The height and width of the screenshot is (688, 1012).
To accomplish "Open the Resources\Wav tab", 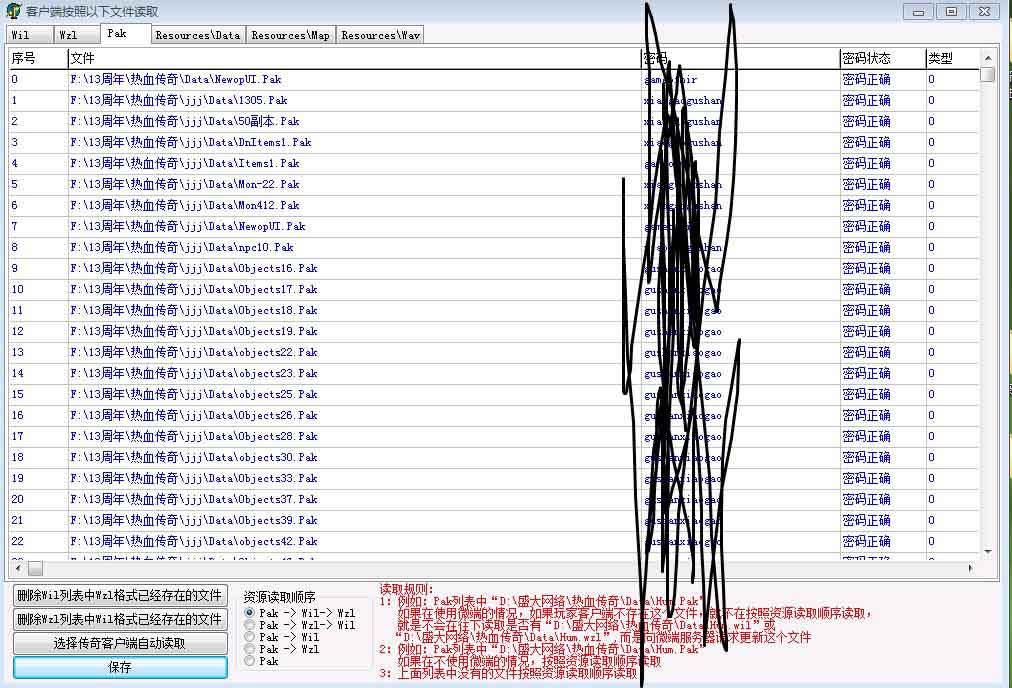I will tap(380, 35).
